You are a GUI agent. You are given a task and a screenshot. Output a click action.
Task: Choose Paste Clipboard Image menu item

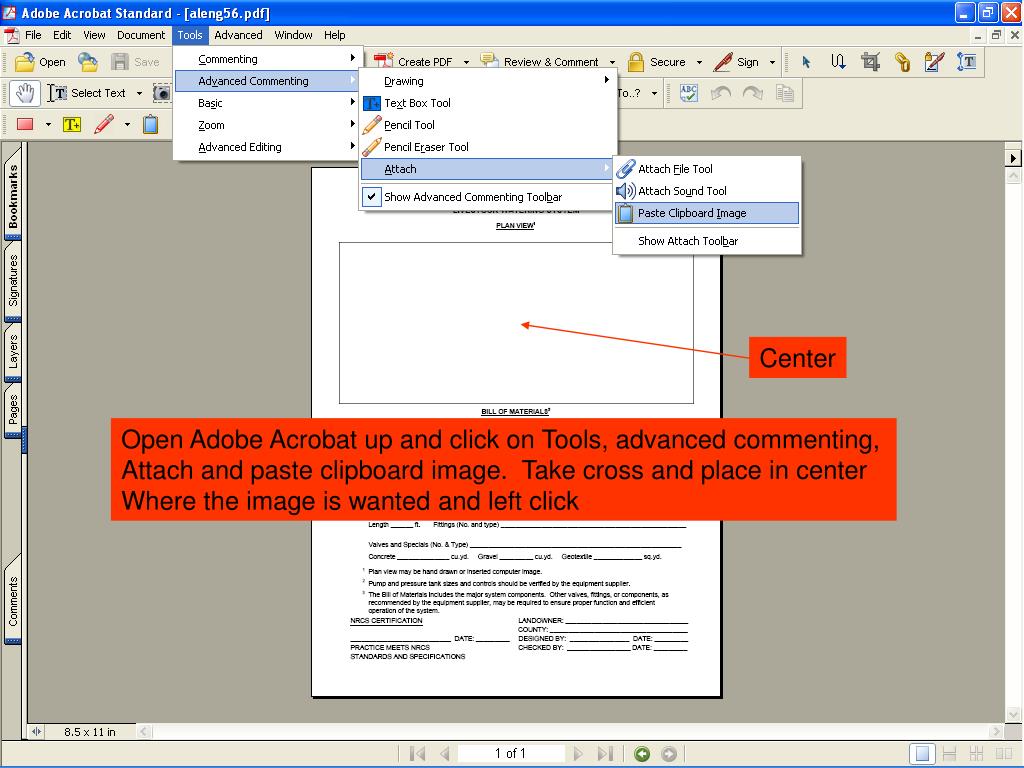(706, 213)
